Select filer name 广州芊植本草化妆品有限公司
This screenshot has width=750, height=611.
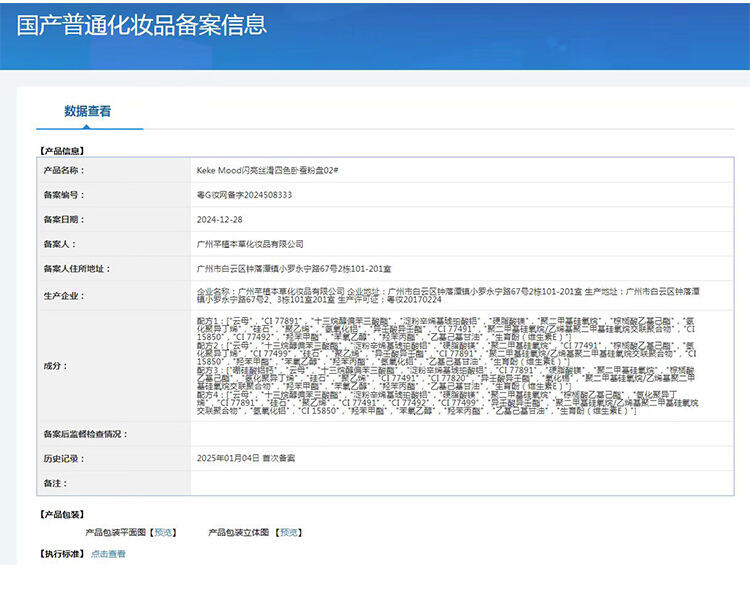point(250,244)
